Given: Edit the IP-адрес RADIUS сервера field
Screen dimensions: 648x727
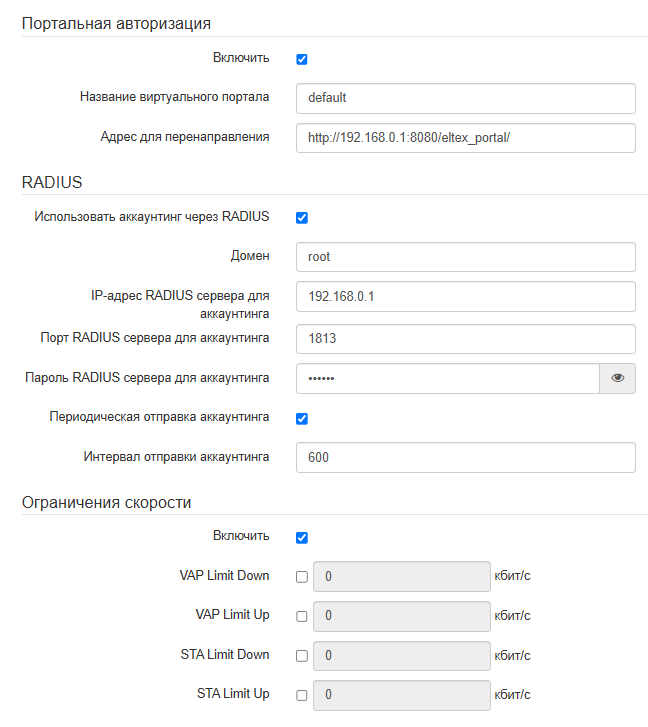Looking at the screenshot, I should coord(466,297).
